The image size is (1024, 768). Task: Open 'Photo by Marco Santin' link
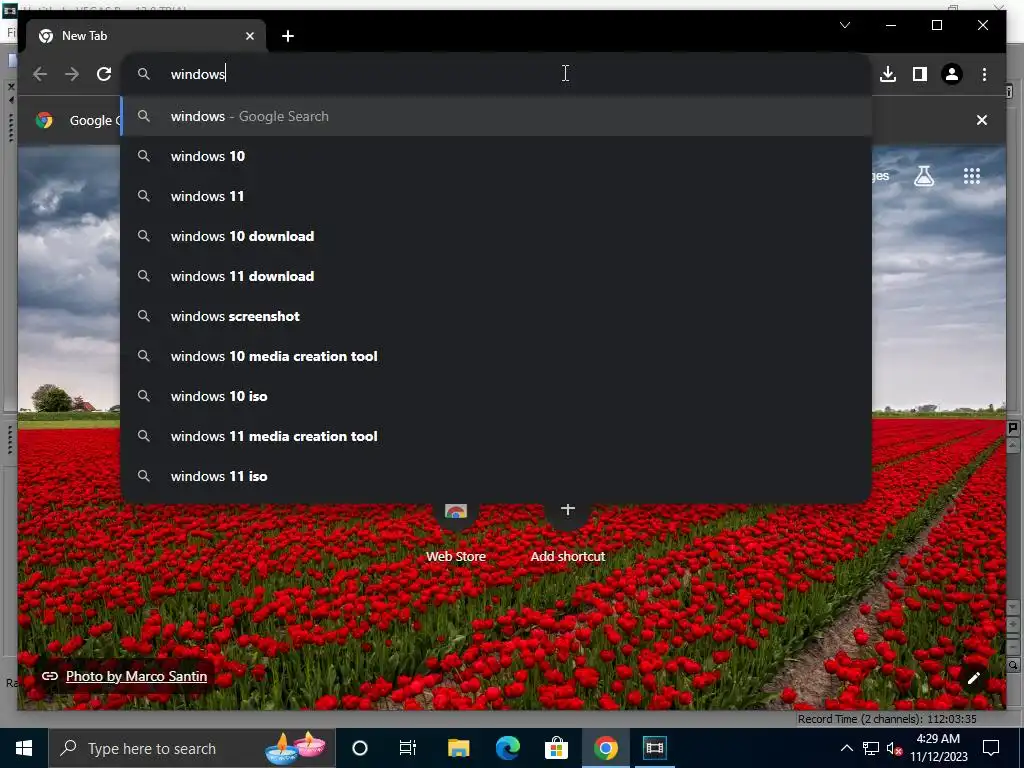(136, 677)
